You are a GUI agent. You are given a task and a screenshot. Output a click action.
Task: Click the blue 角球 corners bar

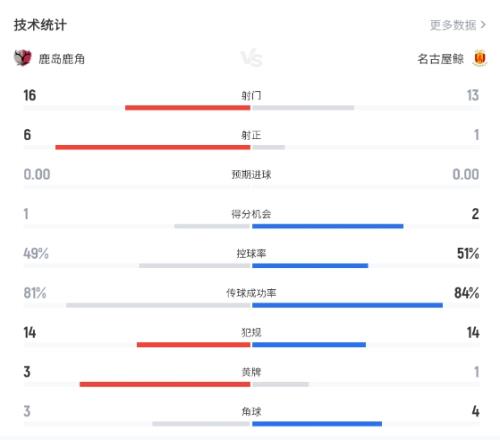click(317, 424)
